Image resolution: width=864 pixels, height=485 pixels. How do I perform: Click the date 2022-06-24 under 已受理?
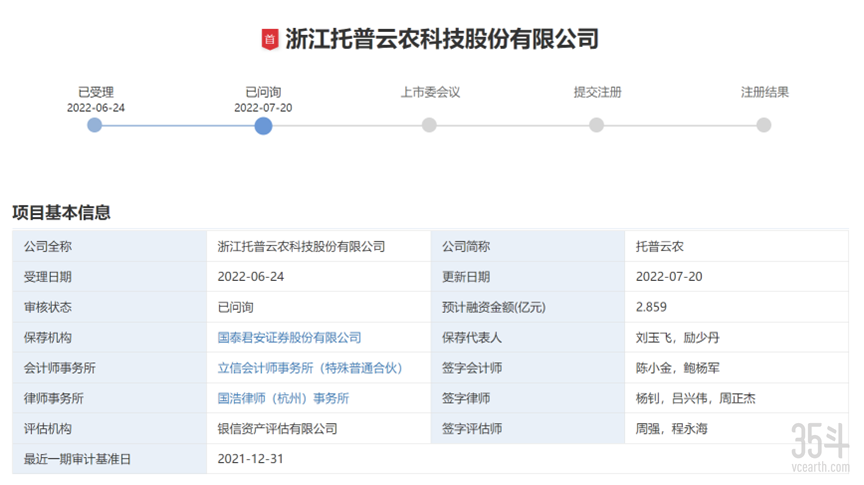[96, 107]
